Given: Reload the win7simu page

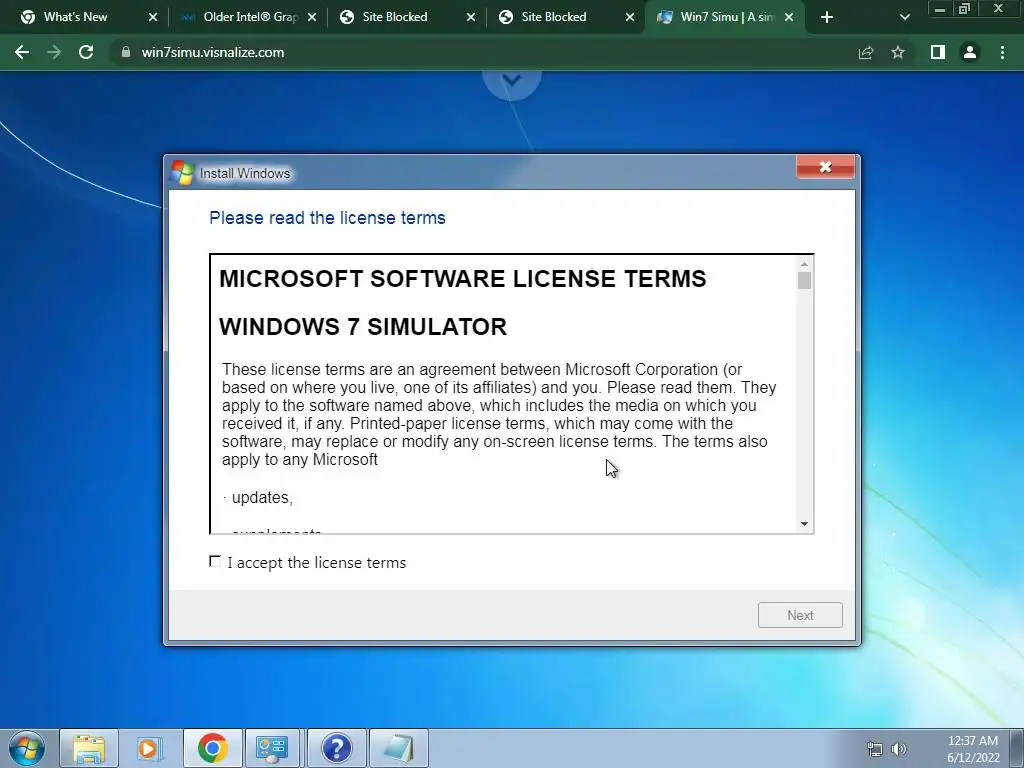Looking at the screenshot, I should 86,52.
